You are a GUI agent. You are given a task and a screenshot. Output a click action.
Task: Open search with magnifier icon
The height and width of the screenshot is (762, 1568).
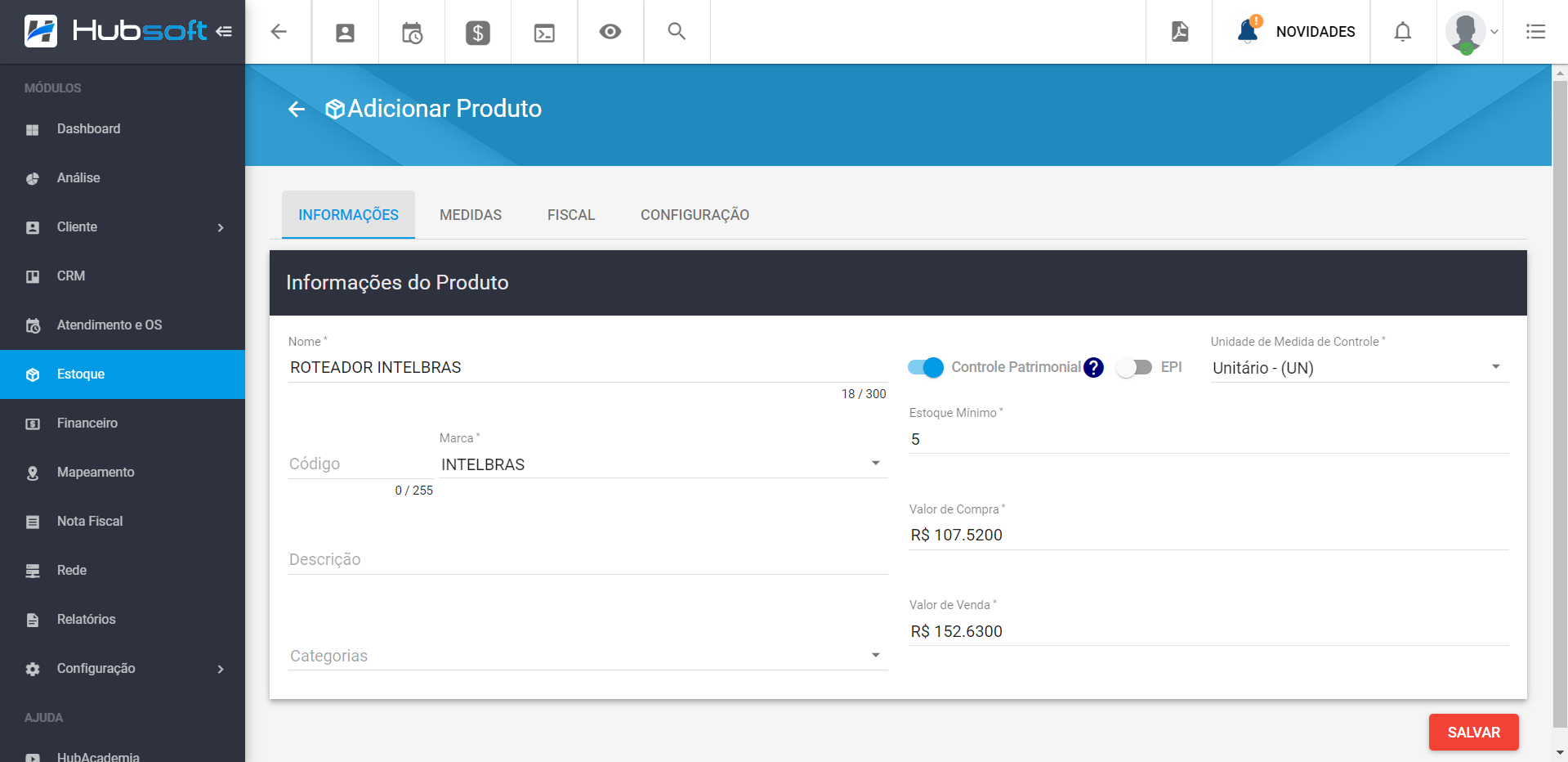click(677, 32)
